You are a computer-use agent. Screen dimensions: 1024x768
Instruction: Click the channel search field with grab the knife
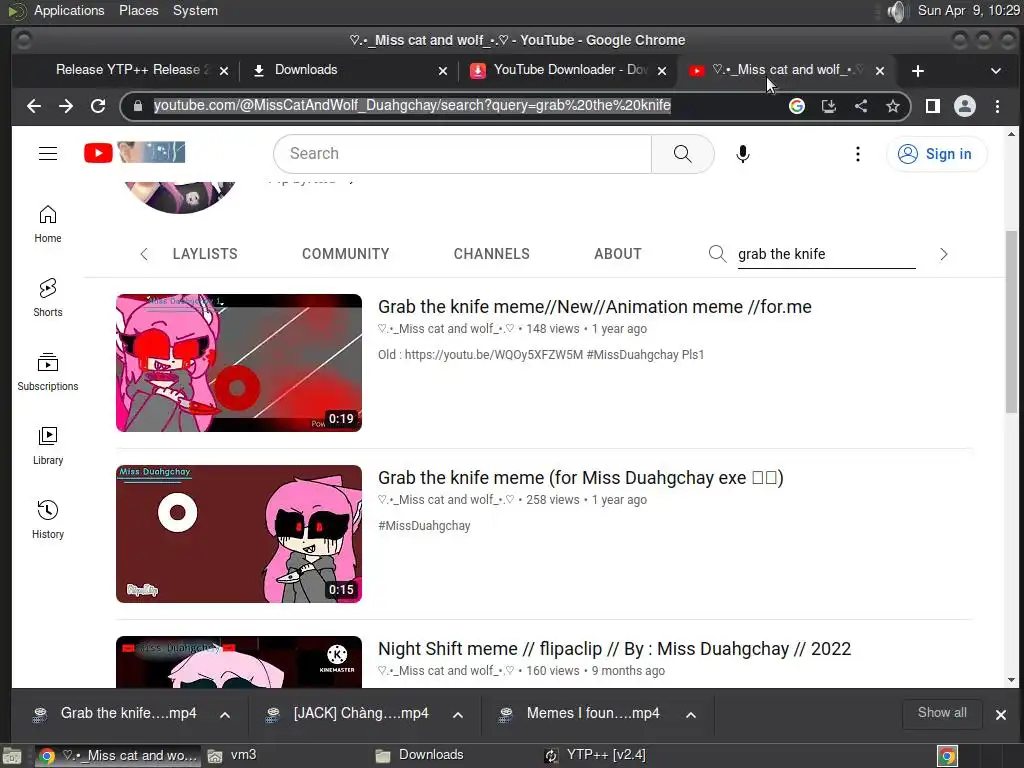click(x=826, y=254)
